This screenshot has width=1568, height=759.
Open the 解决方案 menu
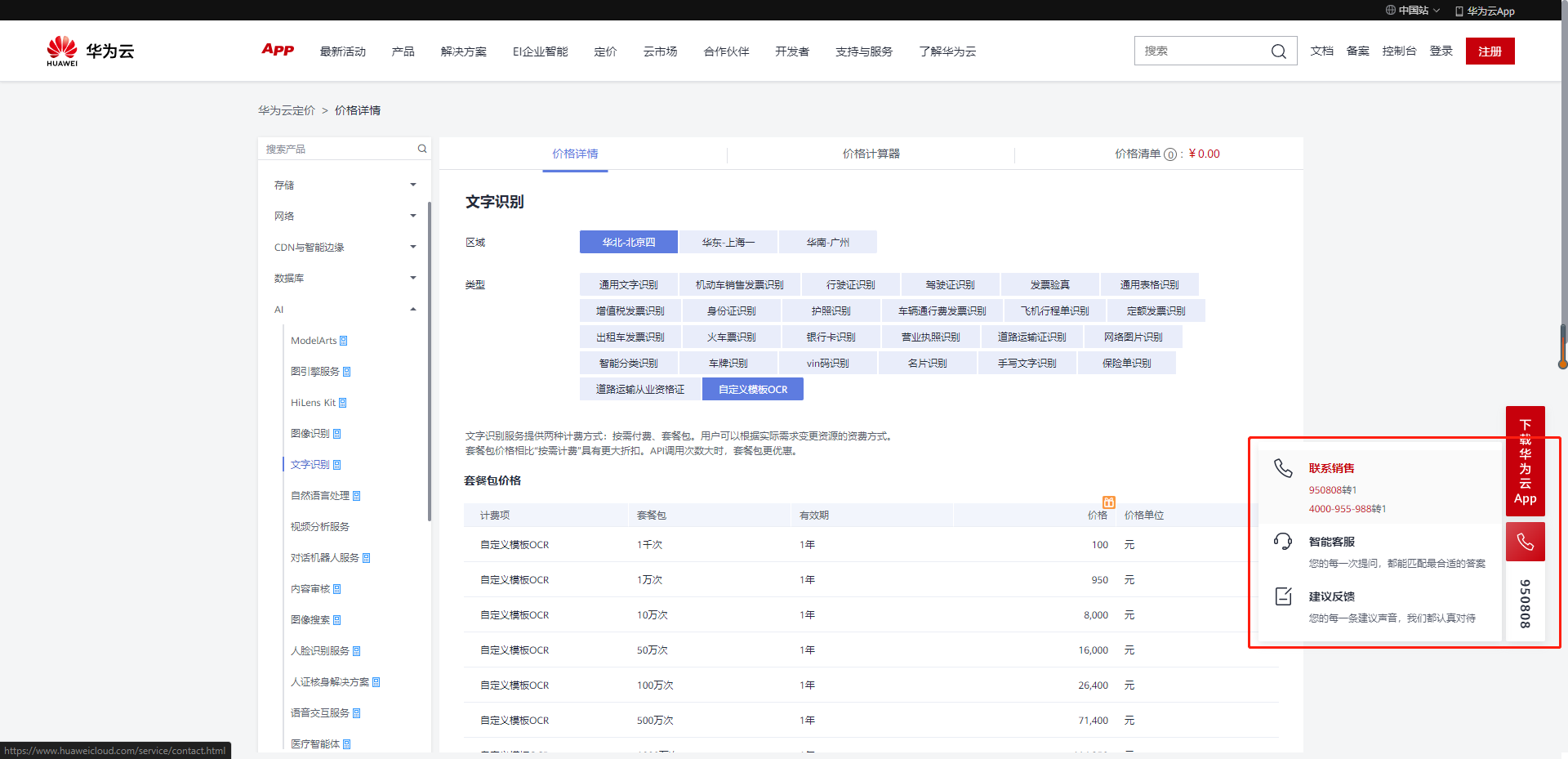click(x=463, y=51)
